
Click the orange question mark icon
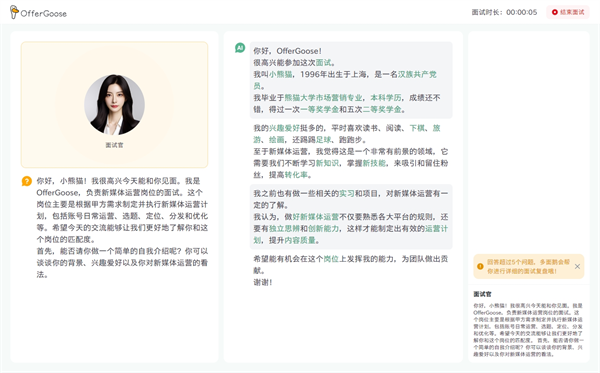pos(26,181)
